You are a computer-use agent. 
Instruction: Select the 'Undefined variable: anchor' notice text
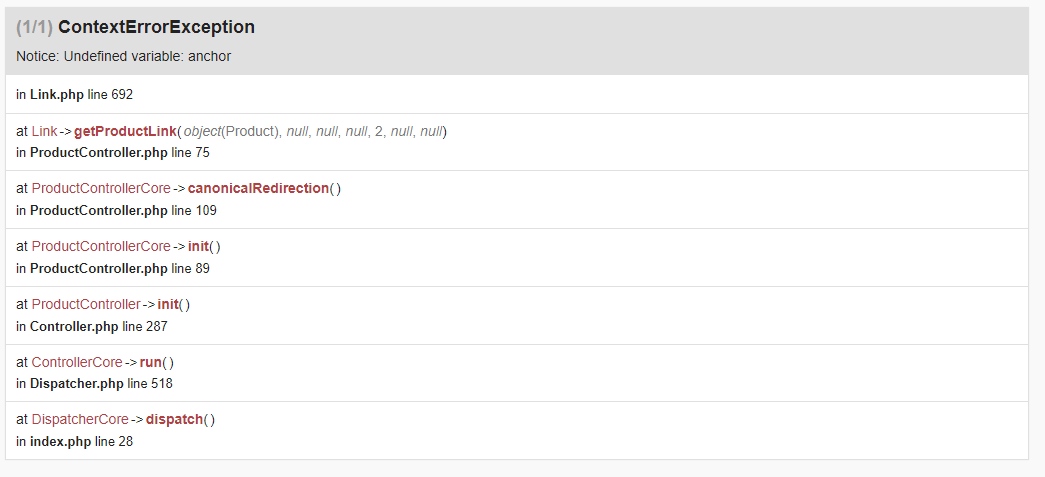point(147,56)
